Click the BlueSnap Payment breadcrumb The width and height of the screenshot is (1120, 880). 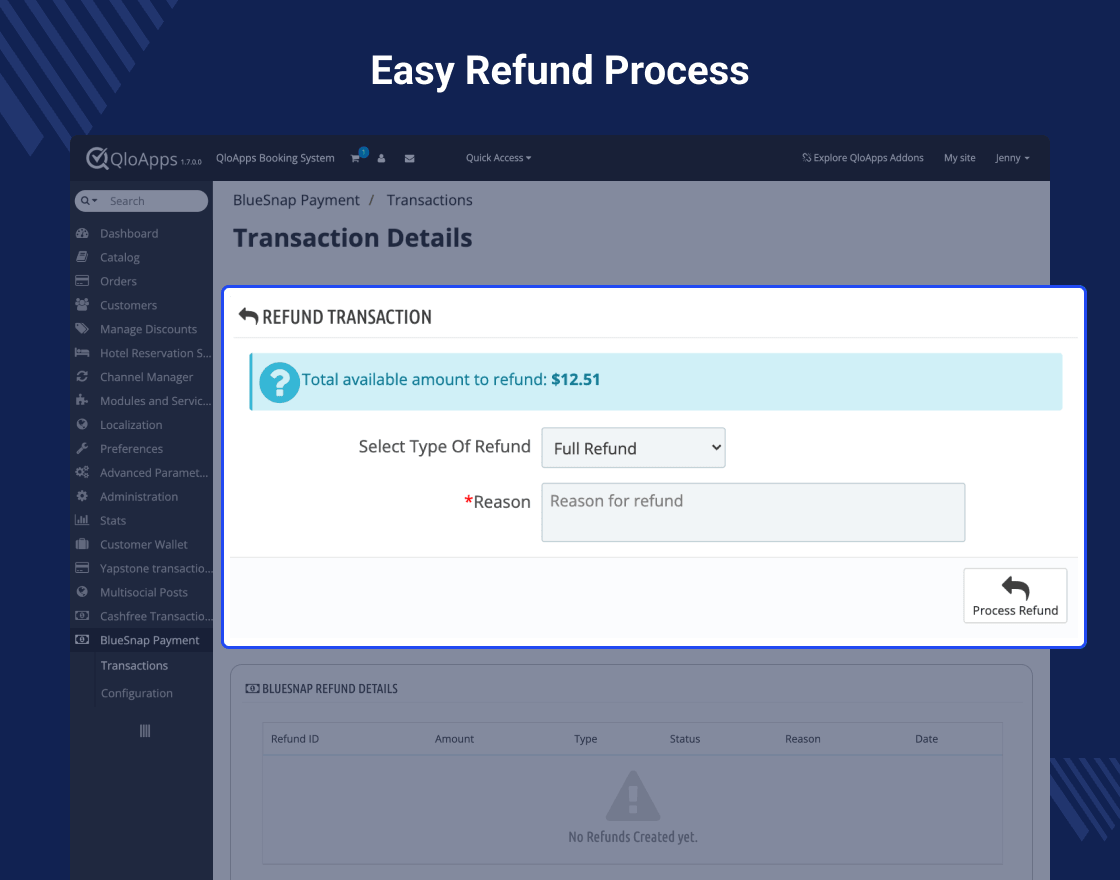(x=296, y=200)
